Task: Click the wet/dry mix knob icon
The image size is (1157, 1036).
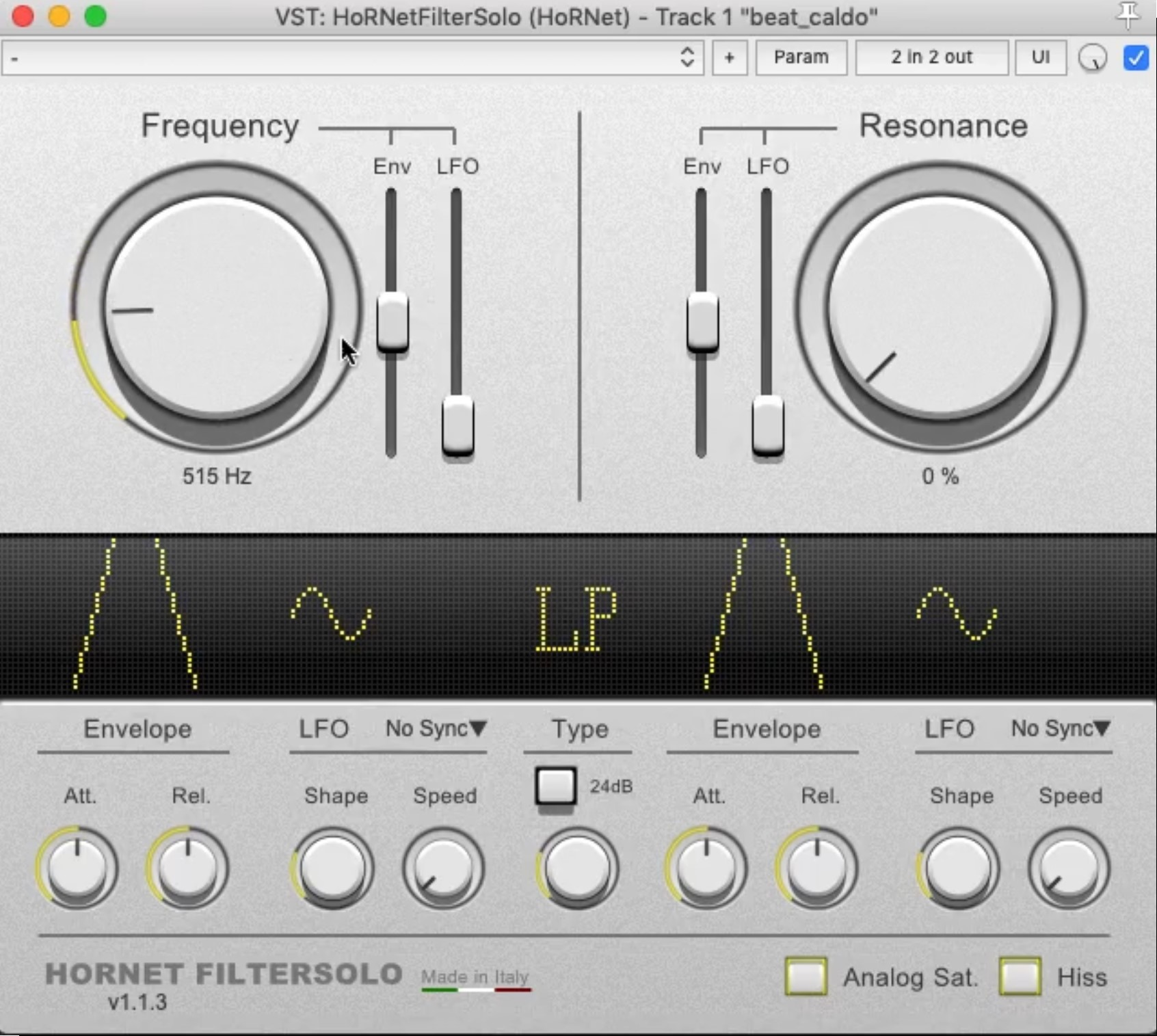Action: [x=1093, y=58]
